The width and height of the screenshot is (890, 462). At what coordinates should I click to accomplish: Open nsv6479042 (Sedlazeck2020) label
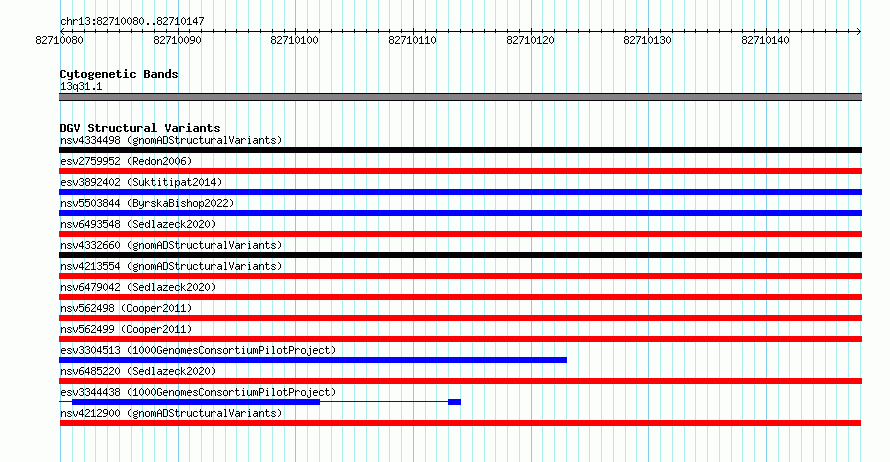pyautogui.click(x=138, y=287)
